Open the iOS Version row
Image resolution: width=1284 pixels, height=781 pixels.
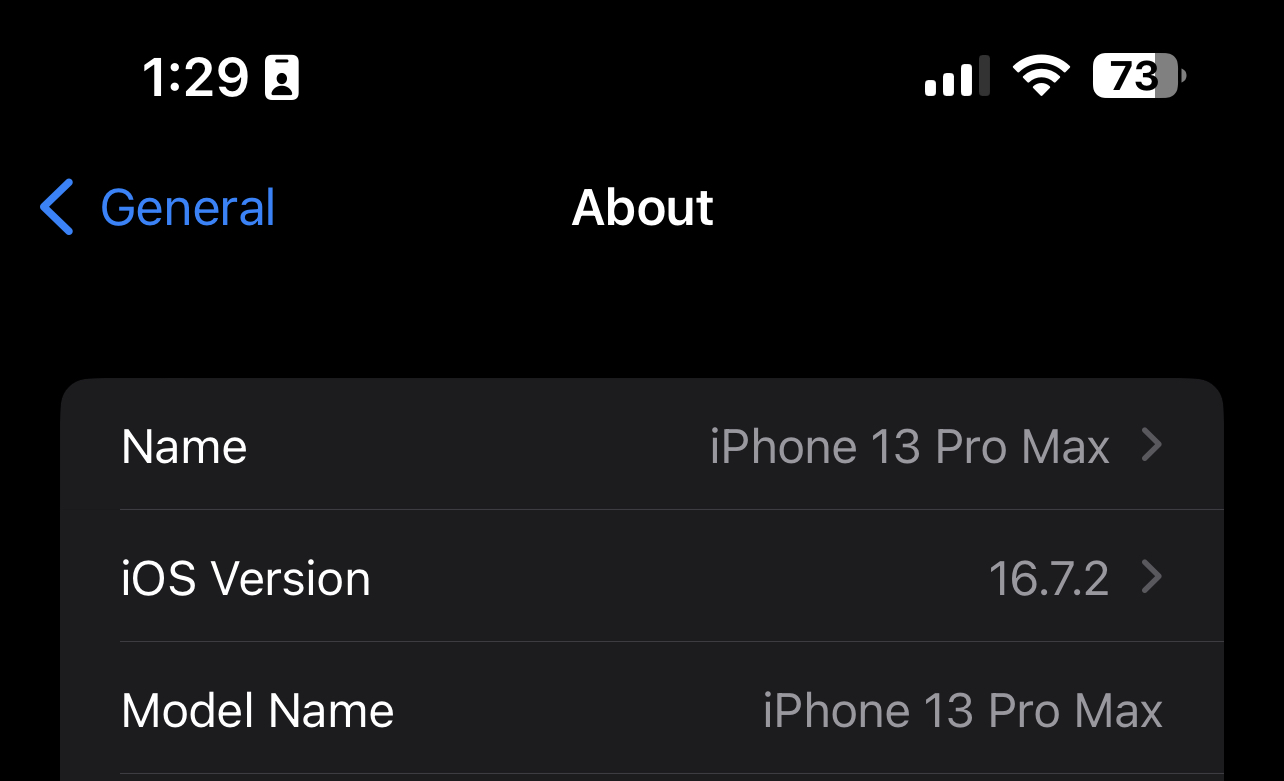[642, 577]
